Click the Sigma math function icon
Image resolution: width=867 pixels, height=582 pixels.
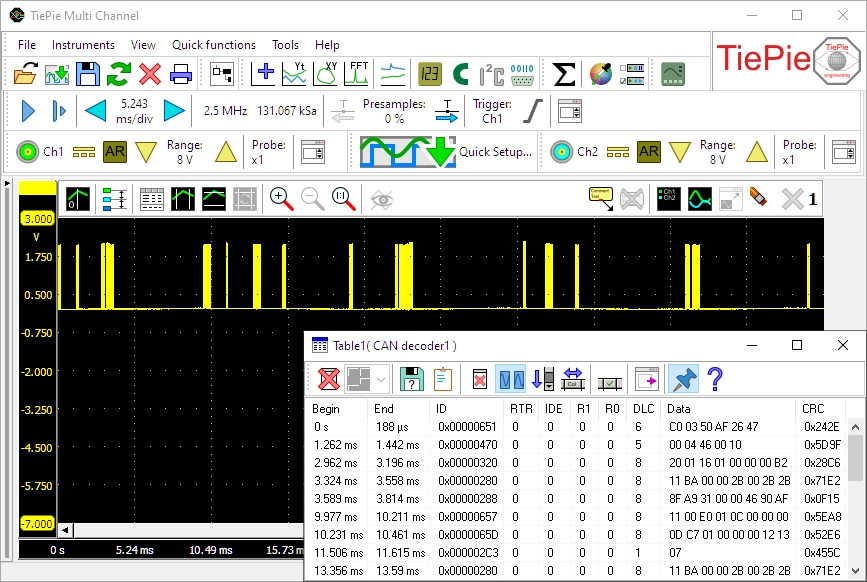[x=564, y=73]
